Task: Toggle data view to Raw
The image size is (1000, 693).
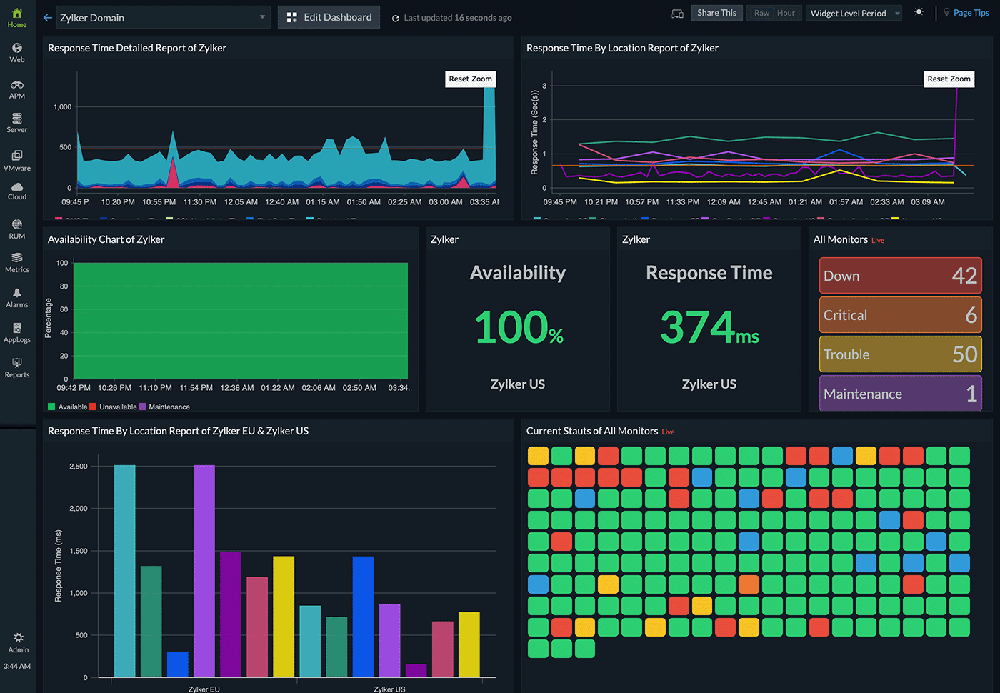Action: tap(762, 13)
